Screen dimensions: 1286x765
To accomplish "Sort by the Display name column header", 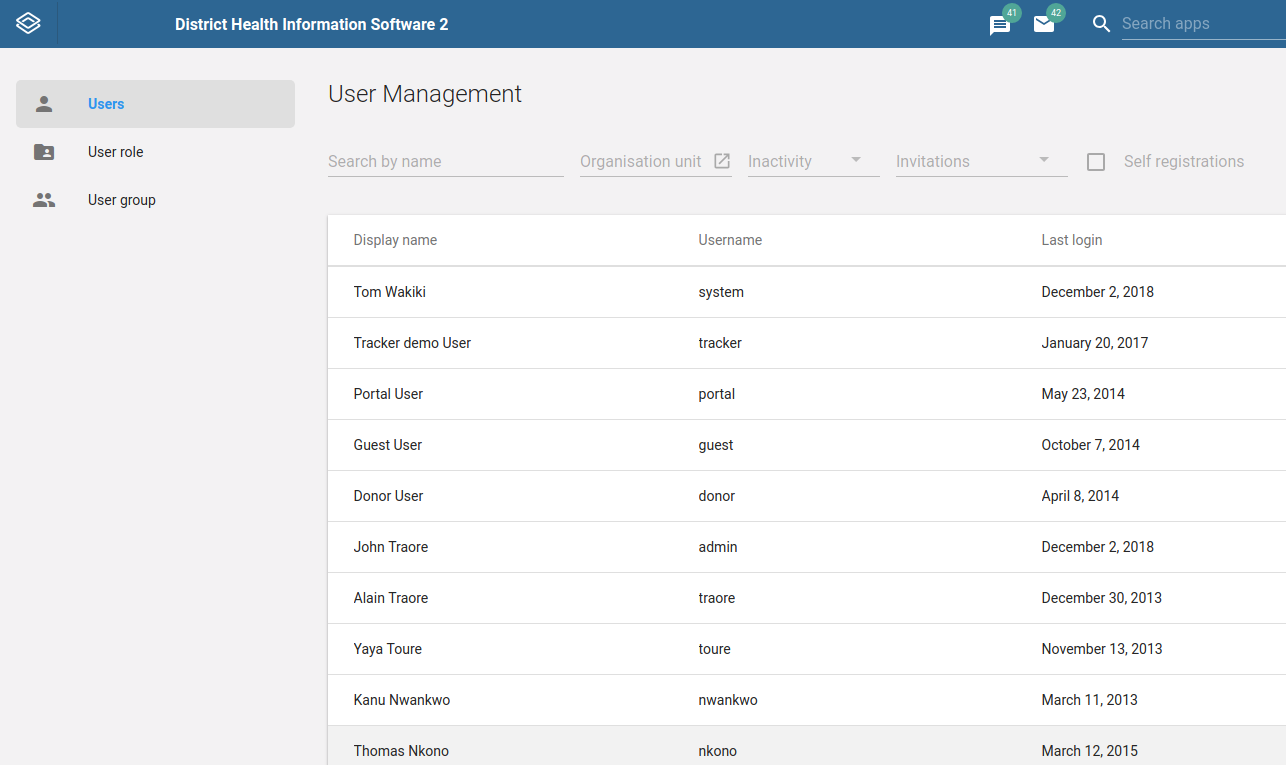I will point(395,240).
